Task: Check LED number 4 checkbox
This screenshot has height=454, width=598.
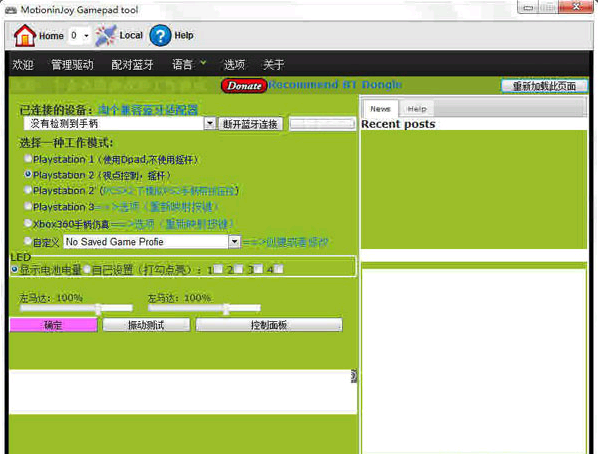Action: [x=279, y=269]
